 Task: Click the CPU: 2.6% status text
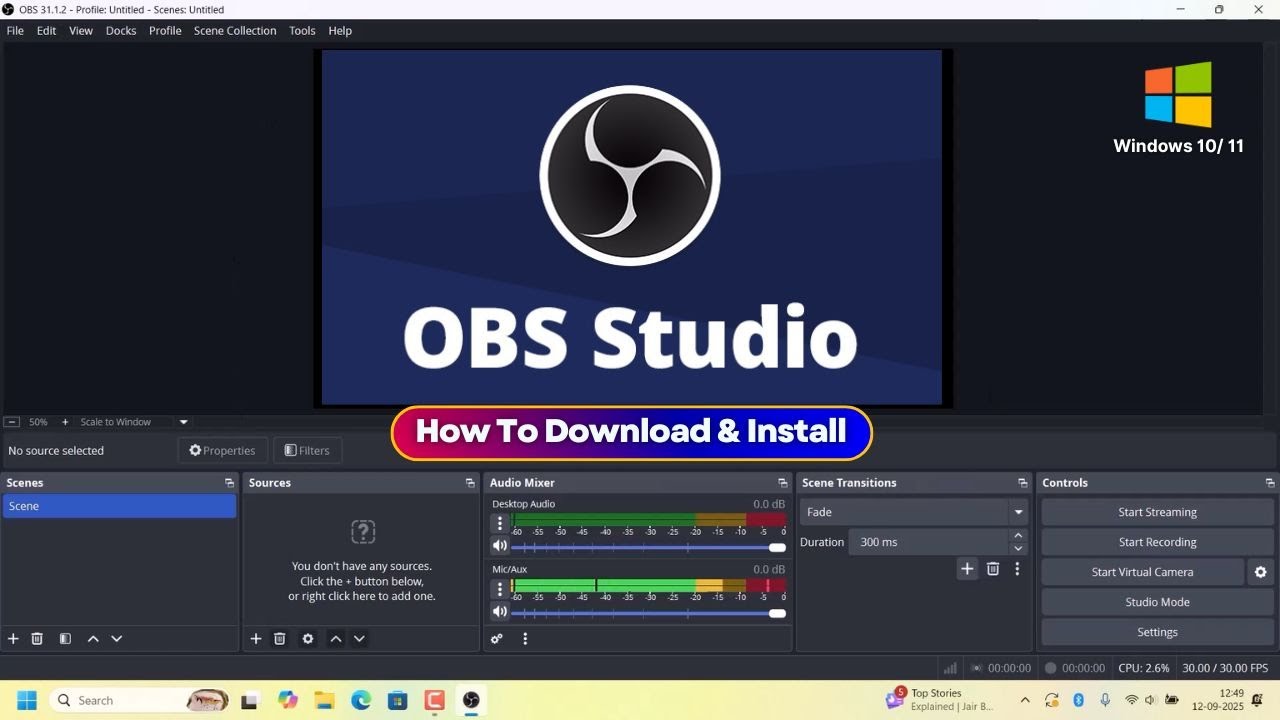click(1144, 668)
